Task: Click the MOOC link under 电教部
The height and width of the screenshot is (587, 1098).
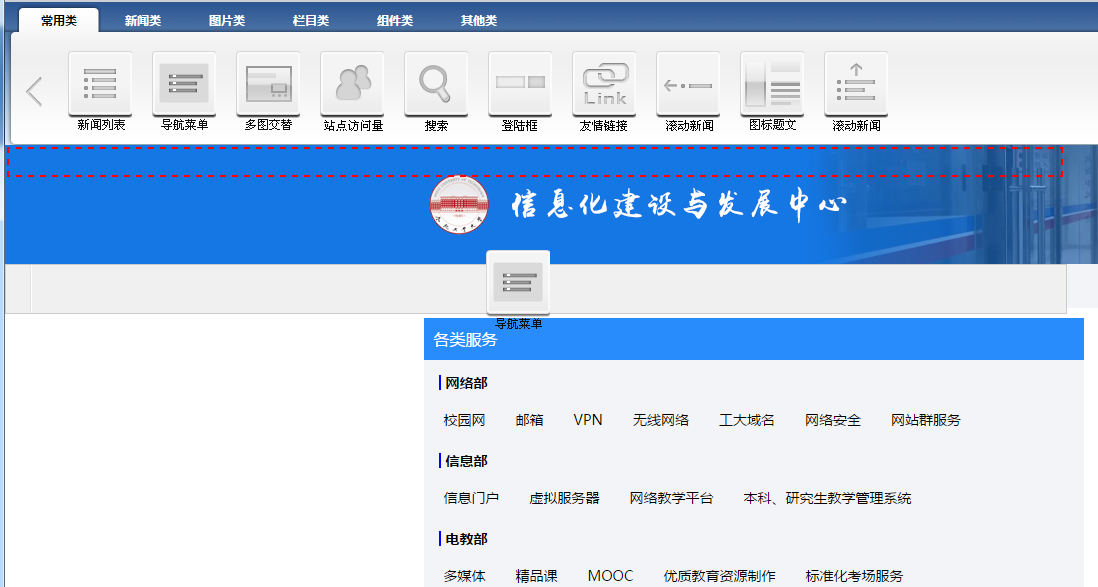Action: 610,576
